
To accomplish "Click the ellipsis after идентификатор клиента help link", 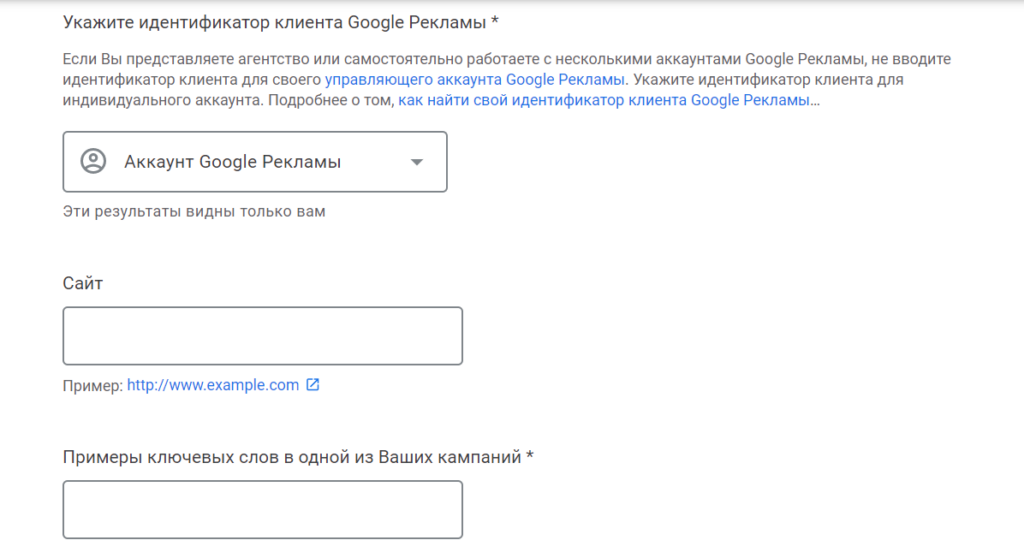I will click(x=815, y=101).
